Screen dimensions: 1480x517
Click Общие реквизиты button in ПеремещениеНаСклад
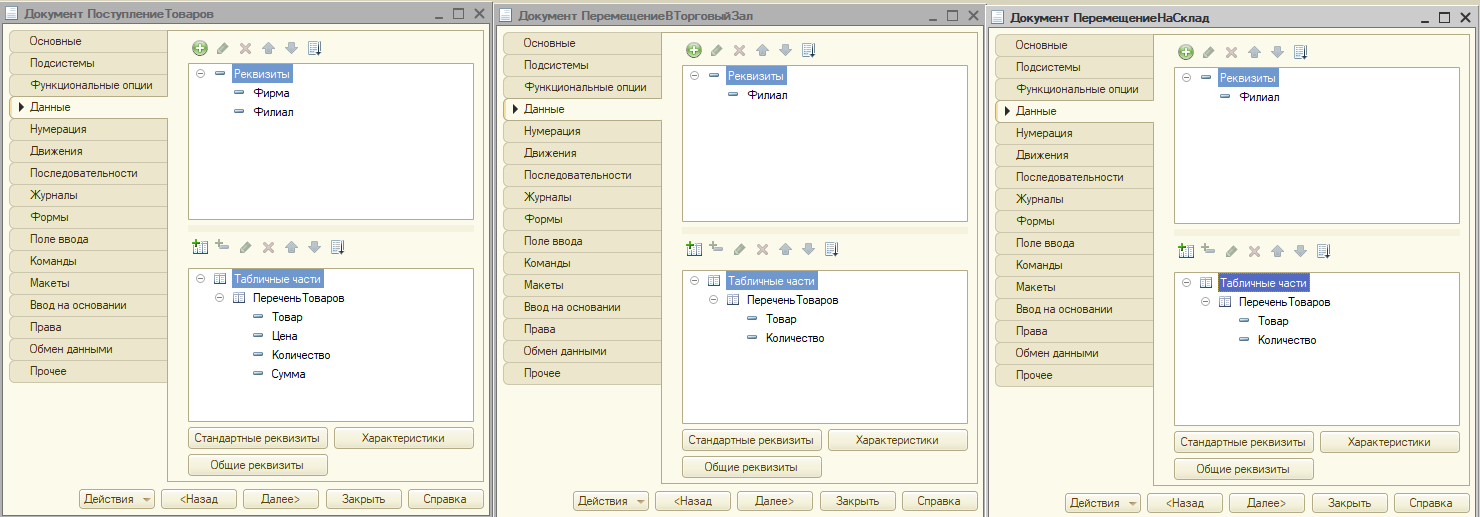point(1244,469)
